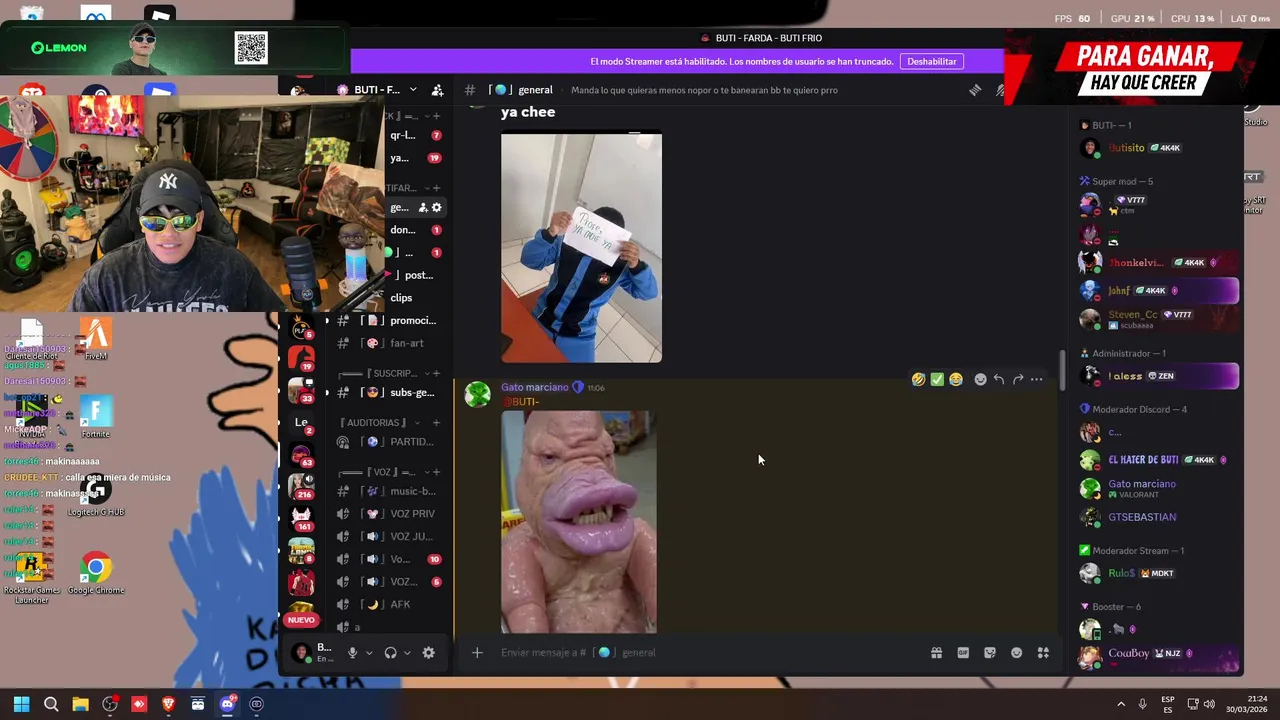The width and height of the screenshot is (1280, 720).
Task: Open more options on hovered message
Action: 1037,379
